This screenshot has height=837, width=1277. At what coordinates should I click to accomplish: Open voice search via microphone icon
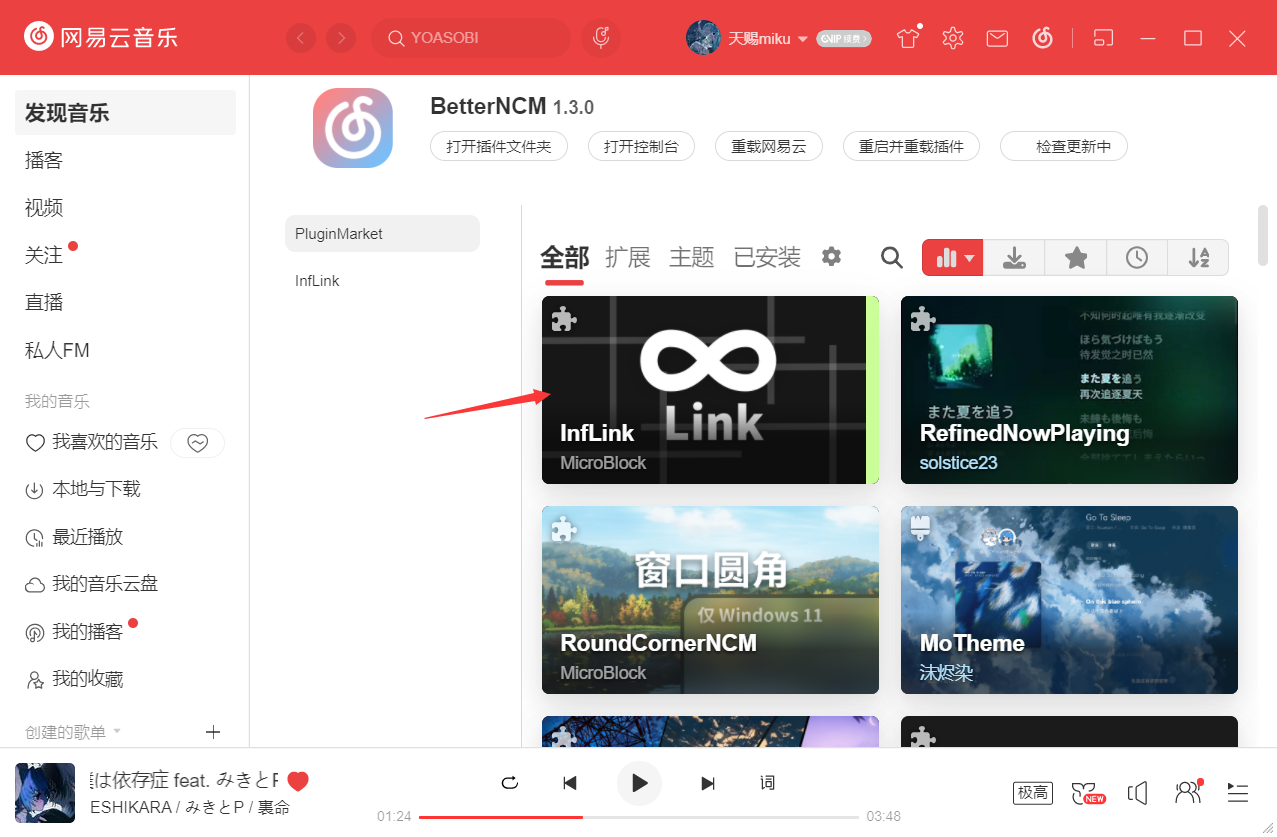coord(601,38)
